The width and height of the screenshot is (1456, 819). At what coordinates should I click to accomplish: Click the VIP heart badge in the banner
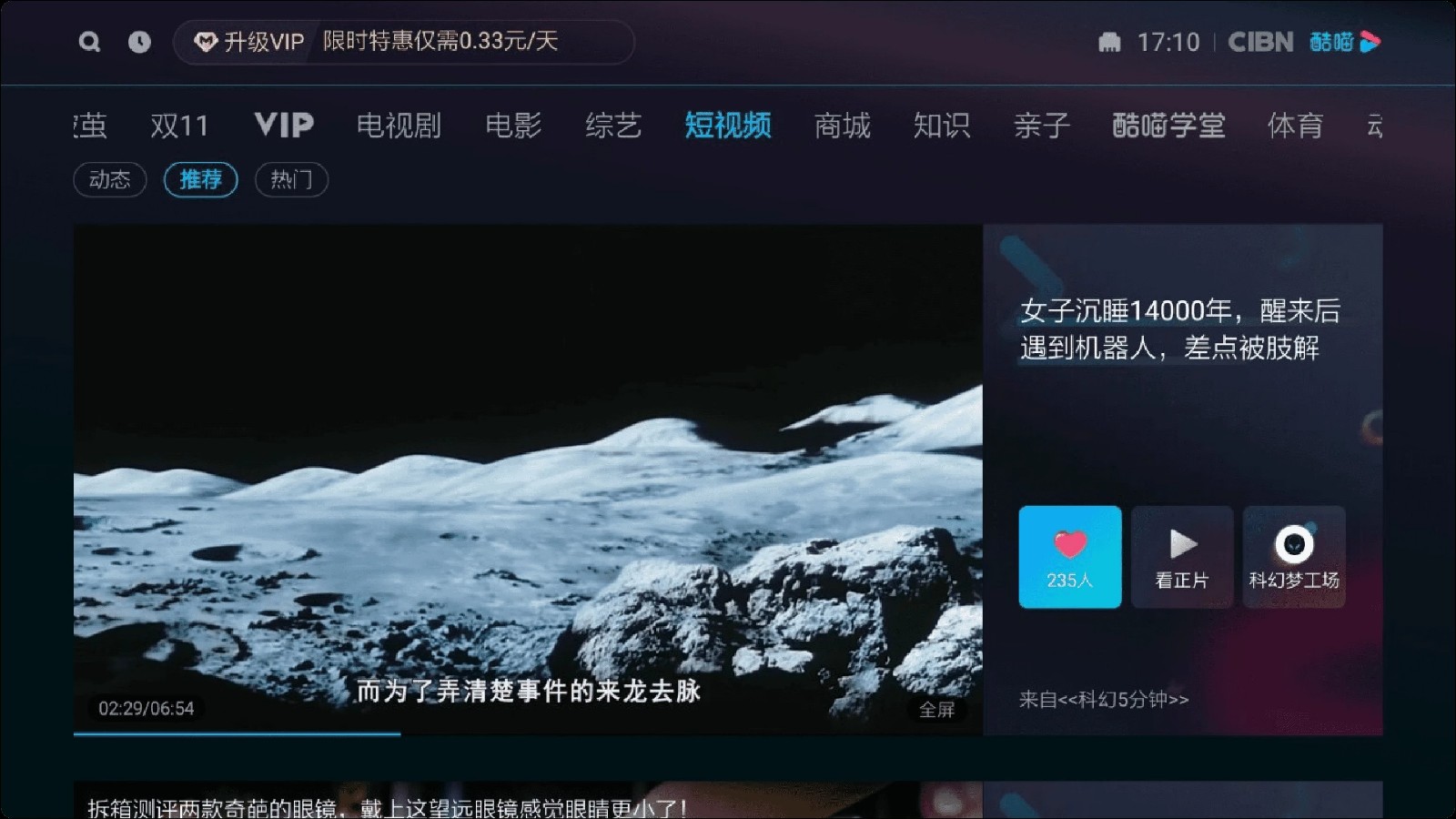click(207, 41)
